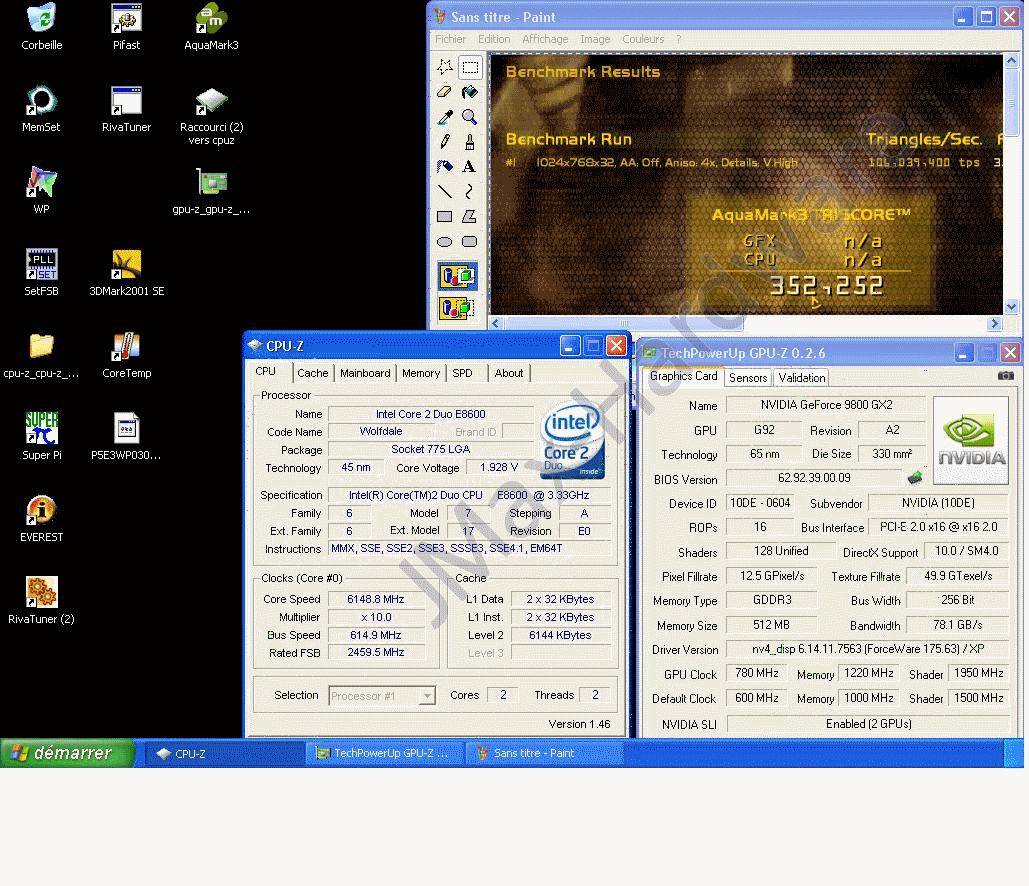Viewport: 1029px width, 886px height.
Task: Select the SetFSB desktop icon
Action: (x=41, y=273)
